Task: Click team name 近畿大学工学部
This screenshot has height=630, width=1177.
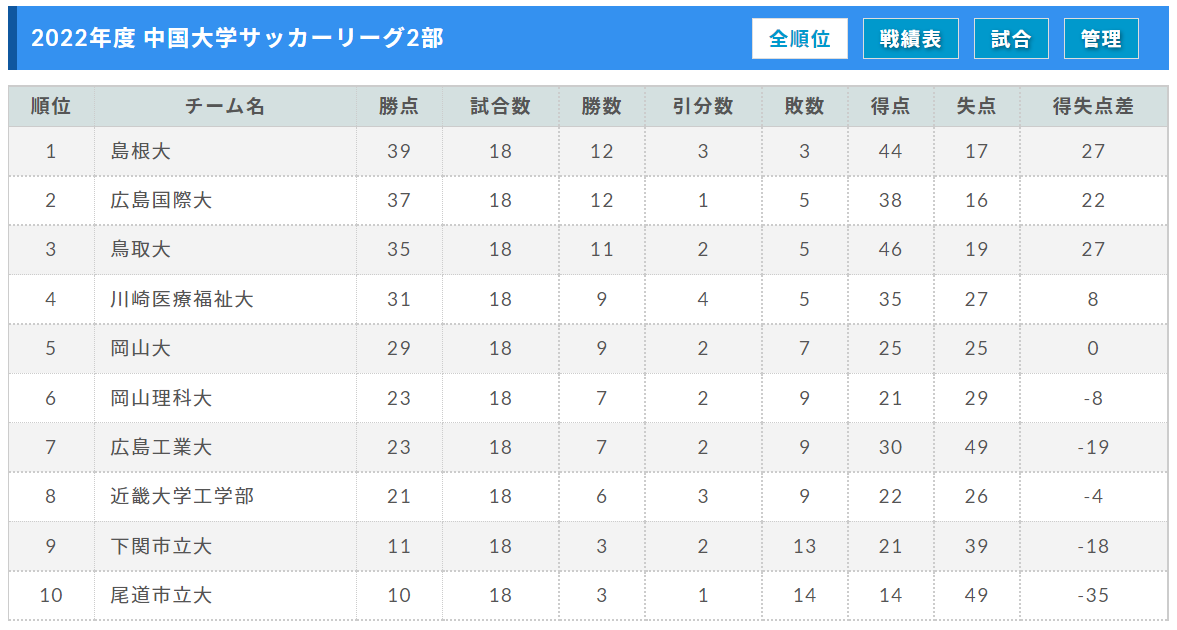Action: [182, 496]
